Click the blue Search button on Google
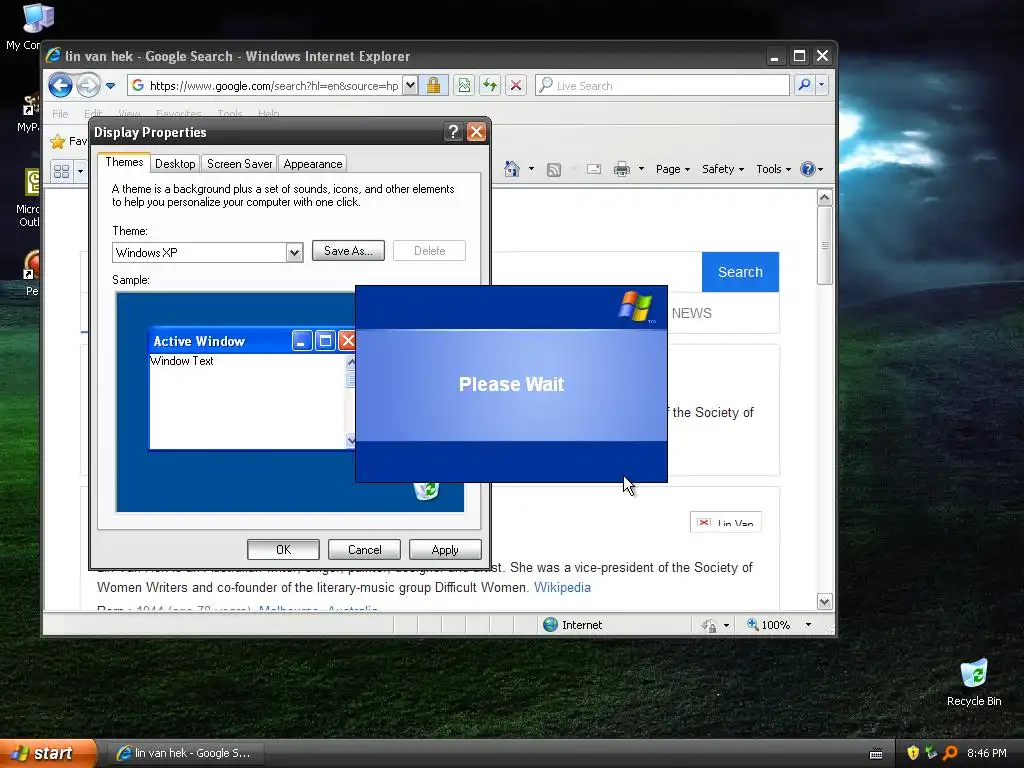The width and height of the screenshot is (1024, 768). coord(740,272)
